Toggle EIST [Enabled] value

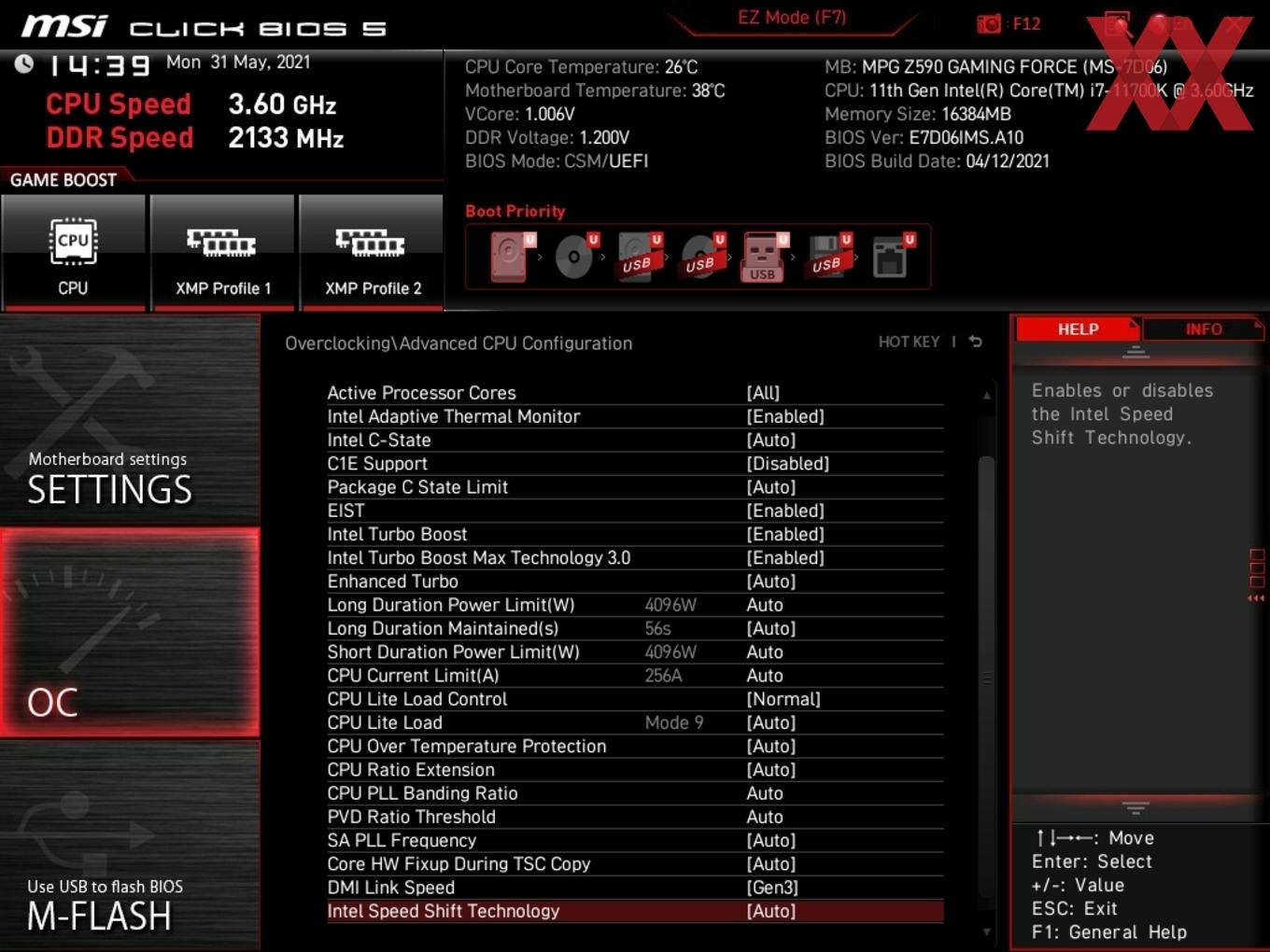[x=785, y=511]
